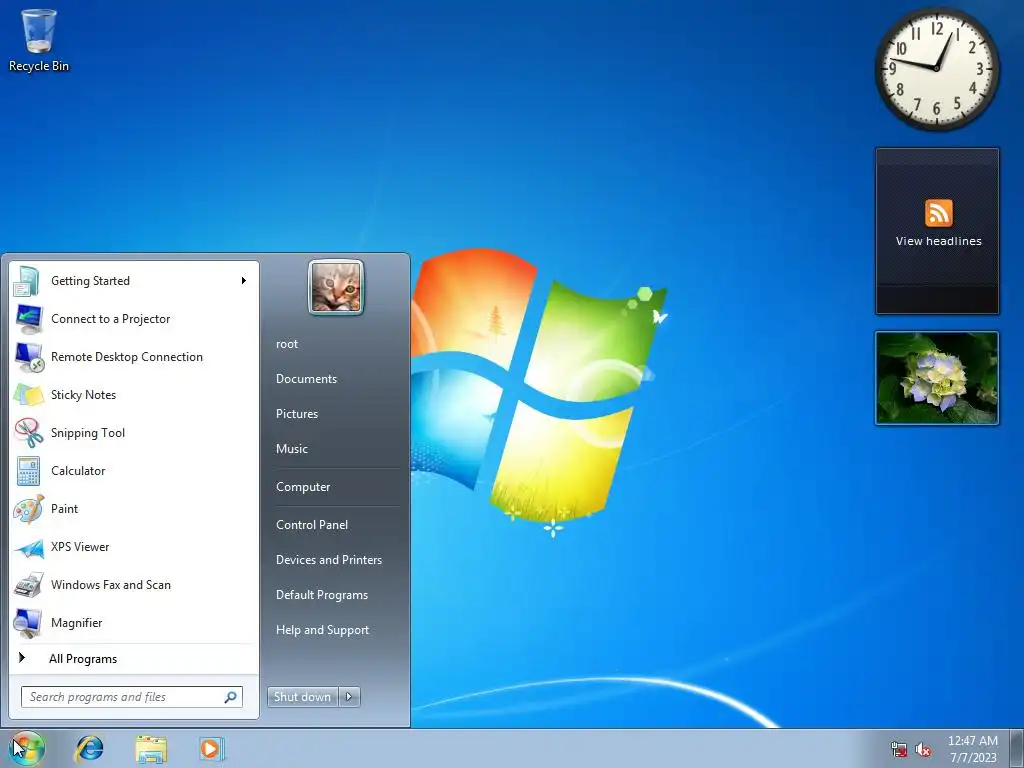Click the taskbar date and time
The height and width of the screenshot is (768, 1024).
(973, 749)
